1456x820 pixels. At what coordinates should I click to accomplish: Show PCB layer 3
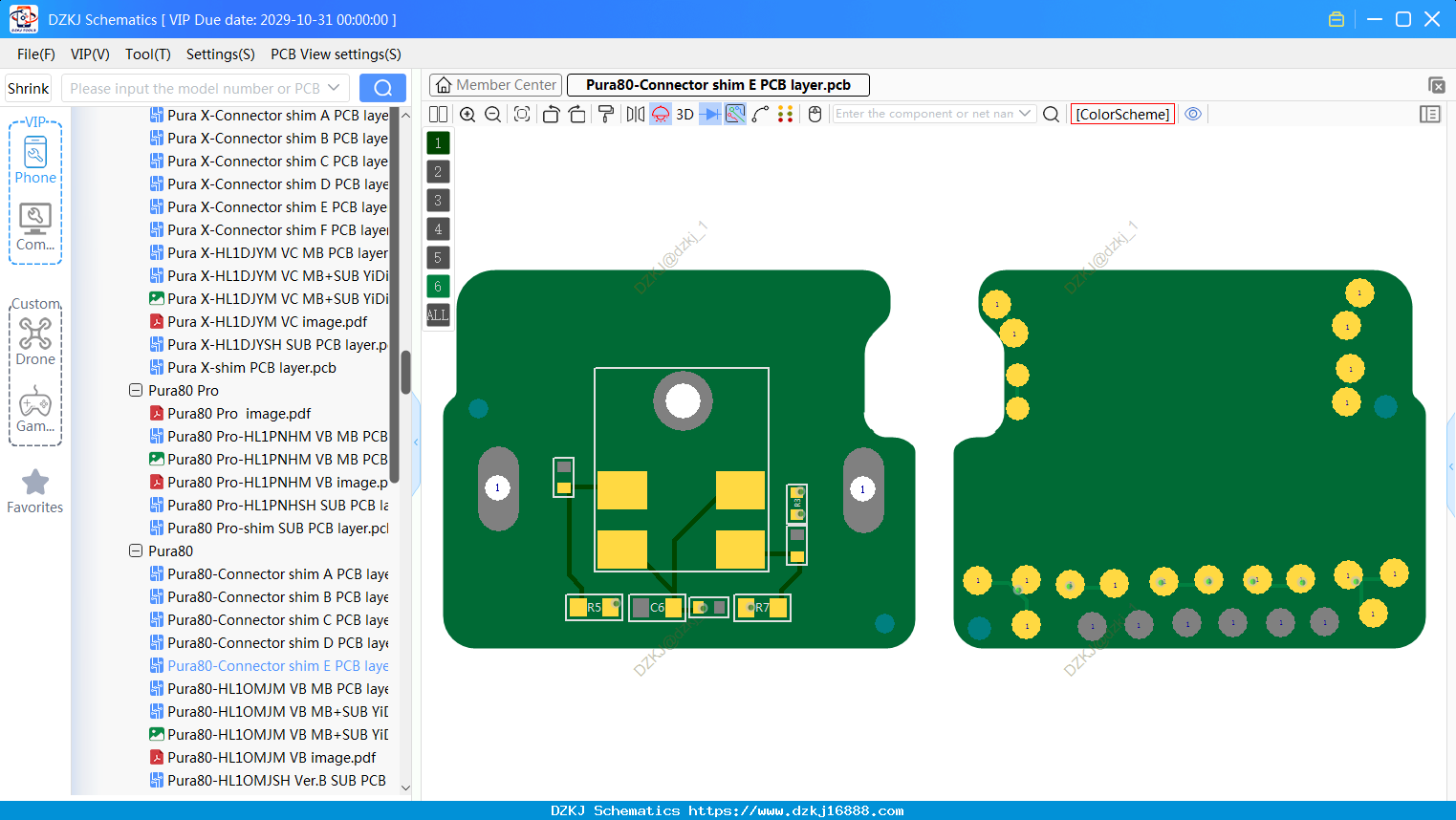[438, 201]
